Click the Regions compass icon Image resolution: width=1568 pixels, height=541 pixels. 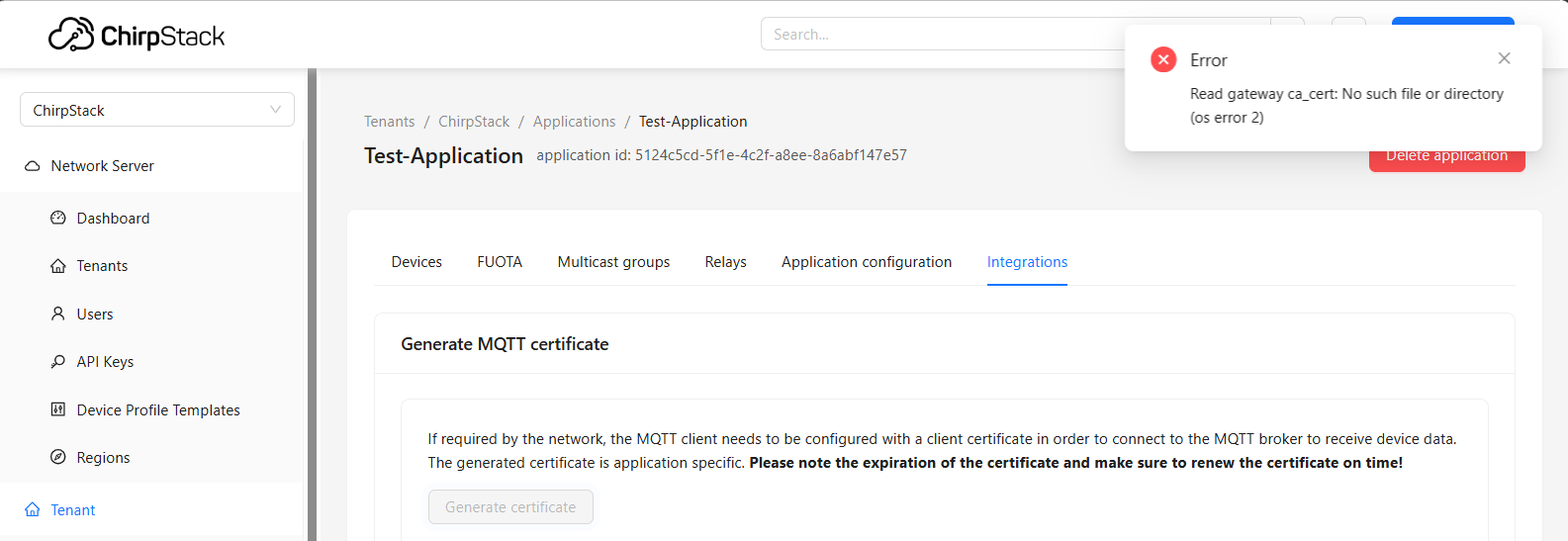pyautogui.click(x=58, y=457)
